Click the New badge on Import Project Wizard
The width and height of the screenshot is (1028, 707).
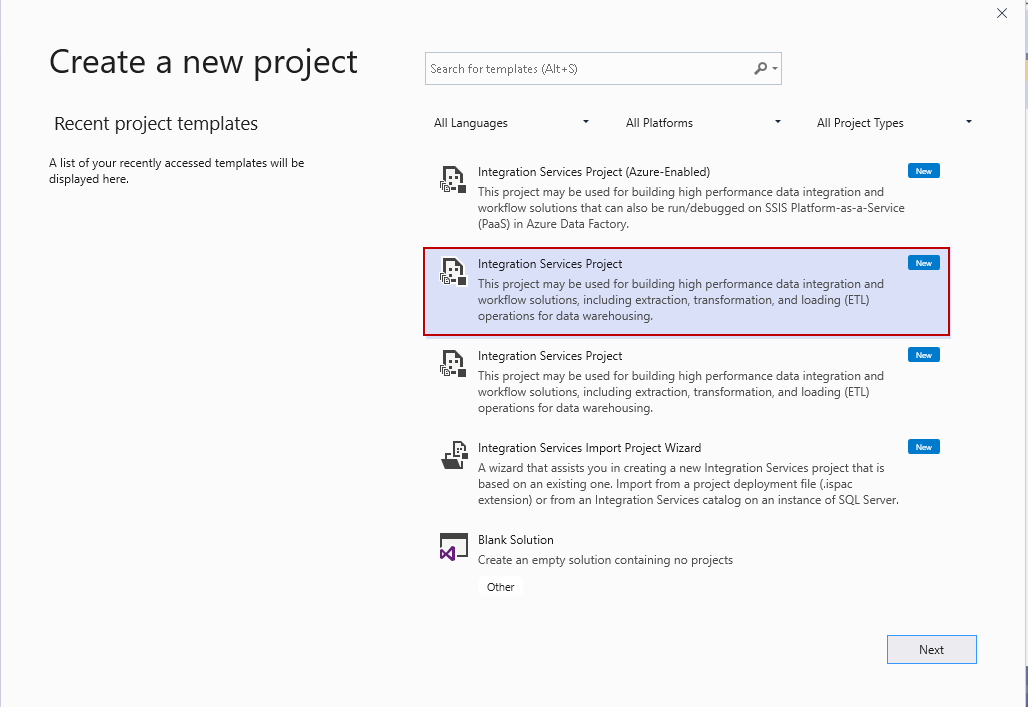(923, 447)
